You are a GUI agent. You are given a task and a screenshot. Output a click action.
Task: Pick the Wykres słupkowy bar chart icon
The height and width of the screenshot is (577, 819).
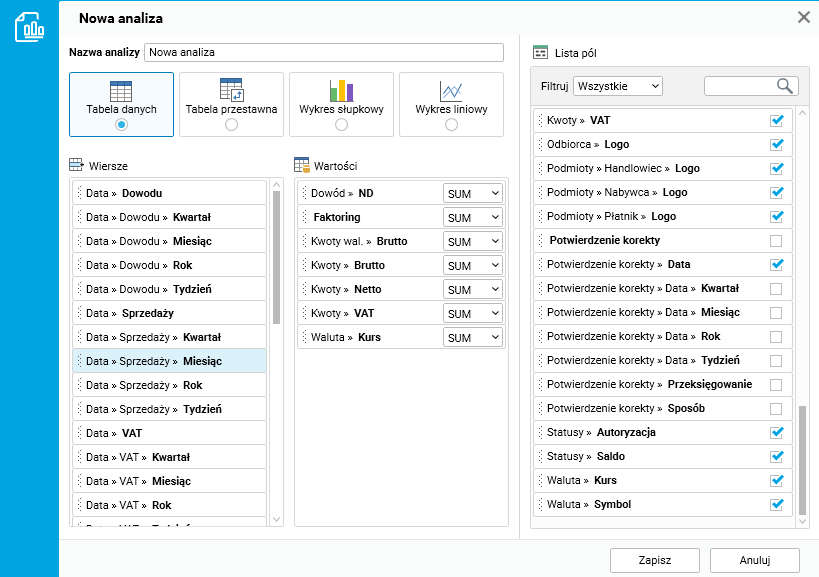pyautogui.click(x=341, y=91)
